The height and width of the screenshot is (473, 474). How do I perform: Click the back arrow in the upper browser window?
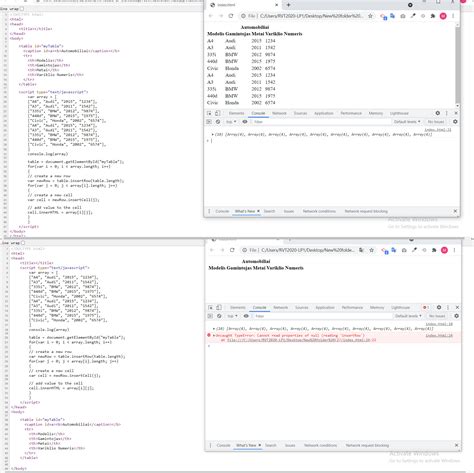(x=211, y=16)
